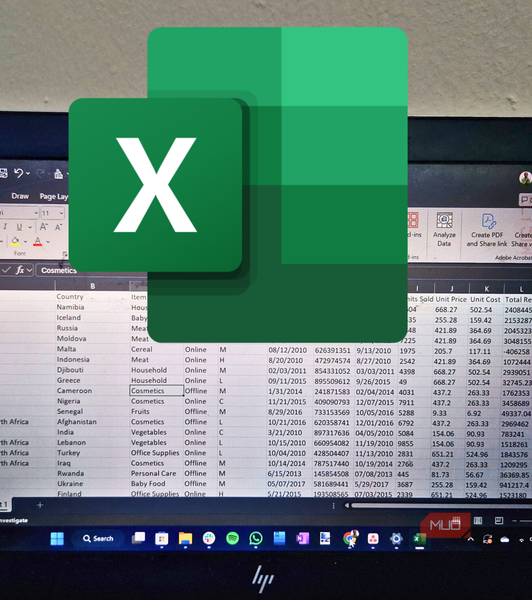Expand the system tray hidden icons chevron

471,539
